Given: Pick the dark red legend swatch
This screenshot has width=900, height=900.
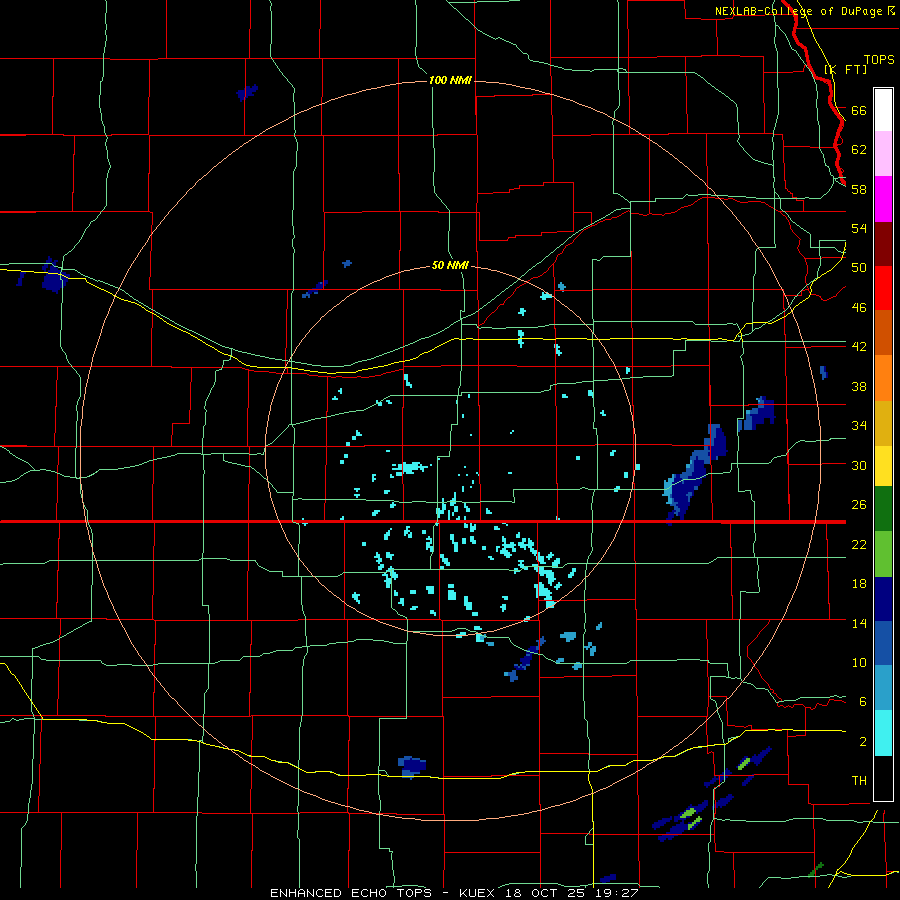Looking at the screenshot, I should tap(883, 243).
